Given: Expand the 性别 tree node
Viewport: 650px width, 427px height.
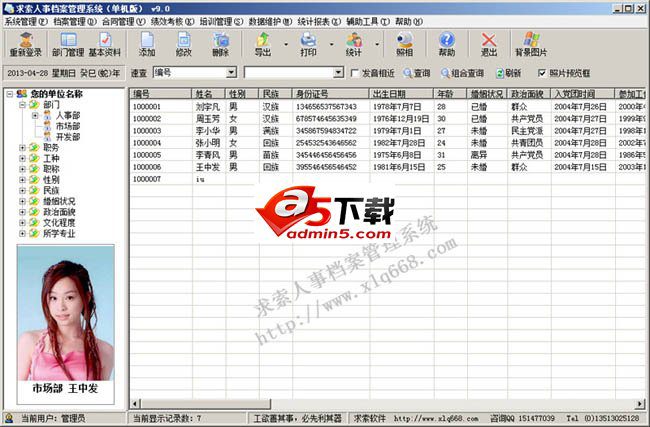Looking at the screenshot, I should 23,180.
